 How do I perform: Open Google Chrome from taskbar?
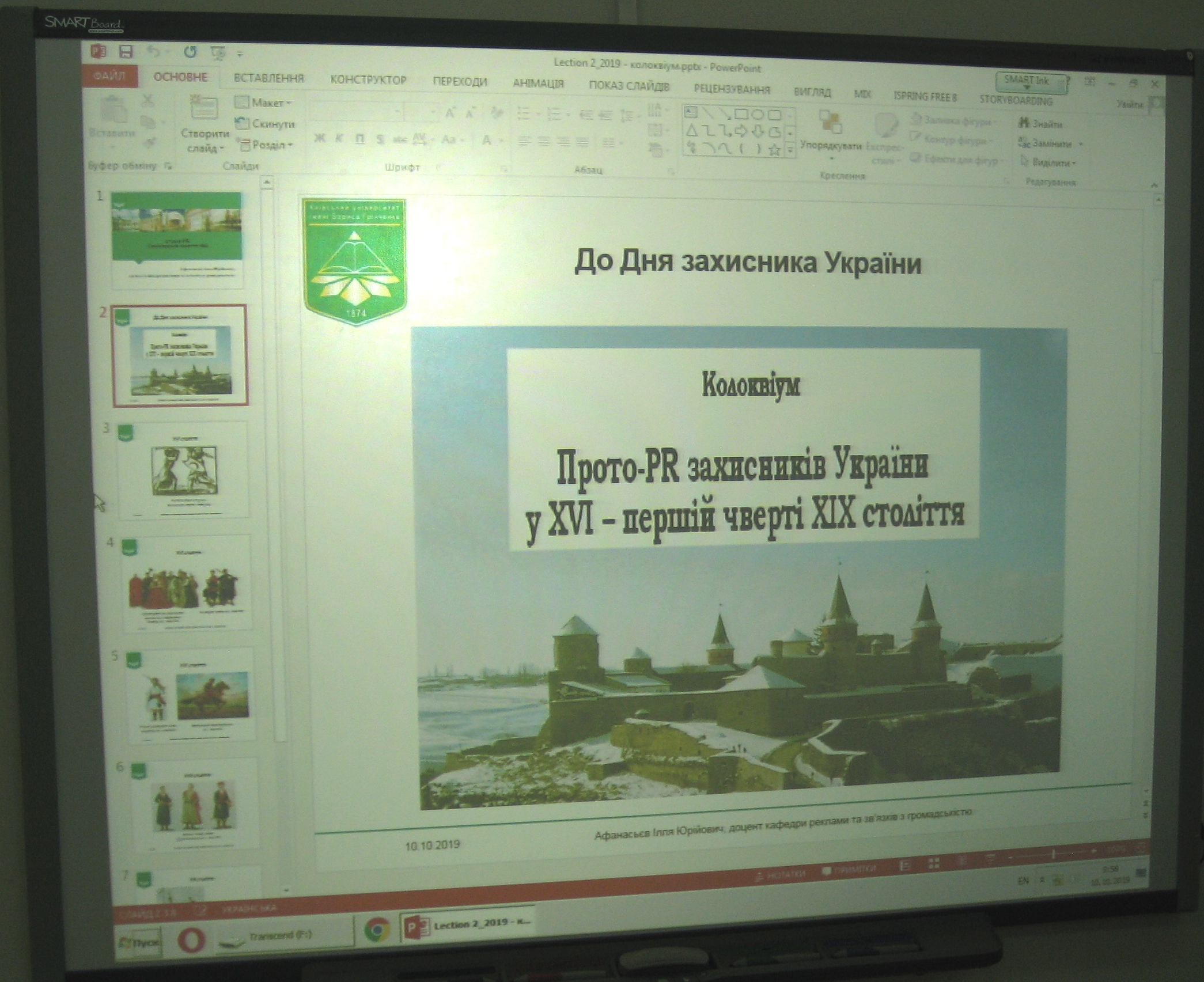pyautogui.click(x=377, y=928)
